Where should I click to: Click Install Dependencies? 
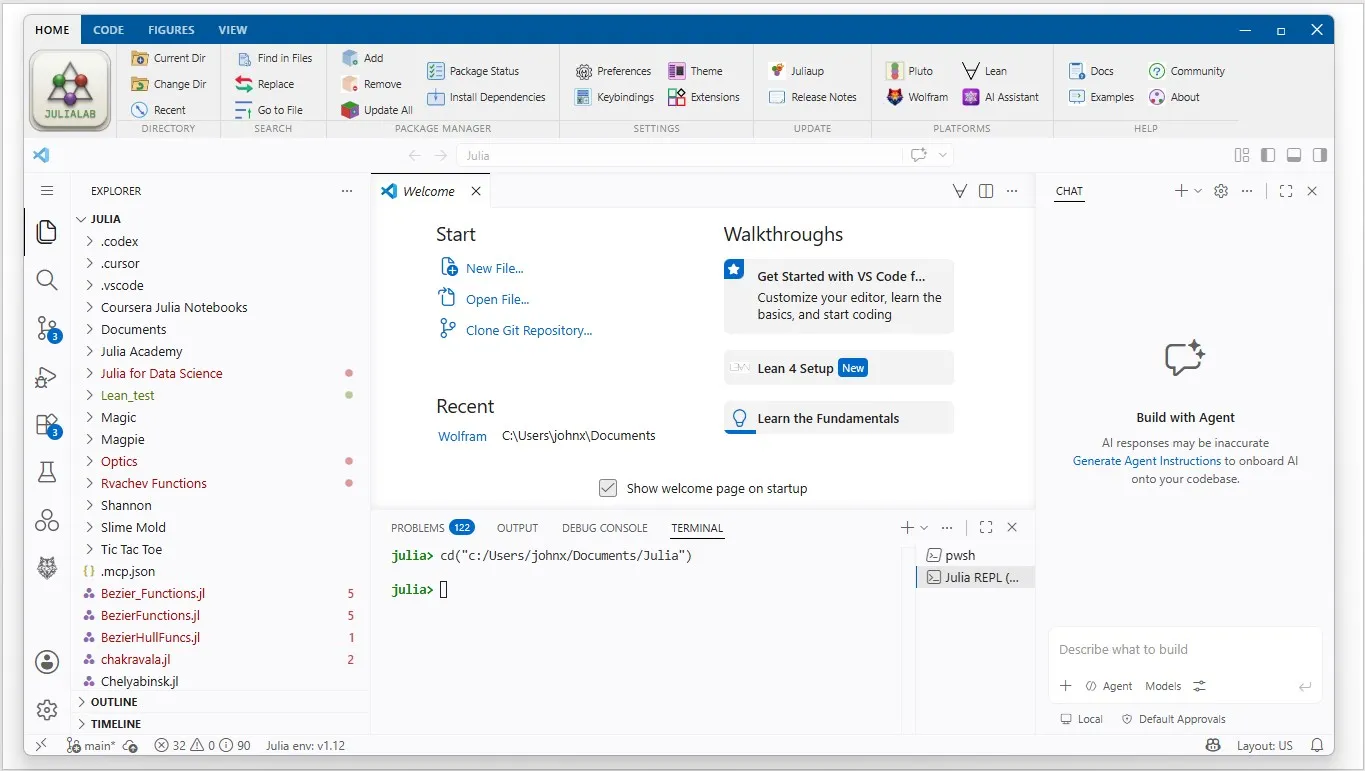click(486, 97)
